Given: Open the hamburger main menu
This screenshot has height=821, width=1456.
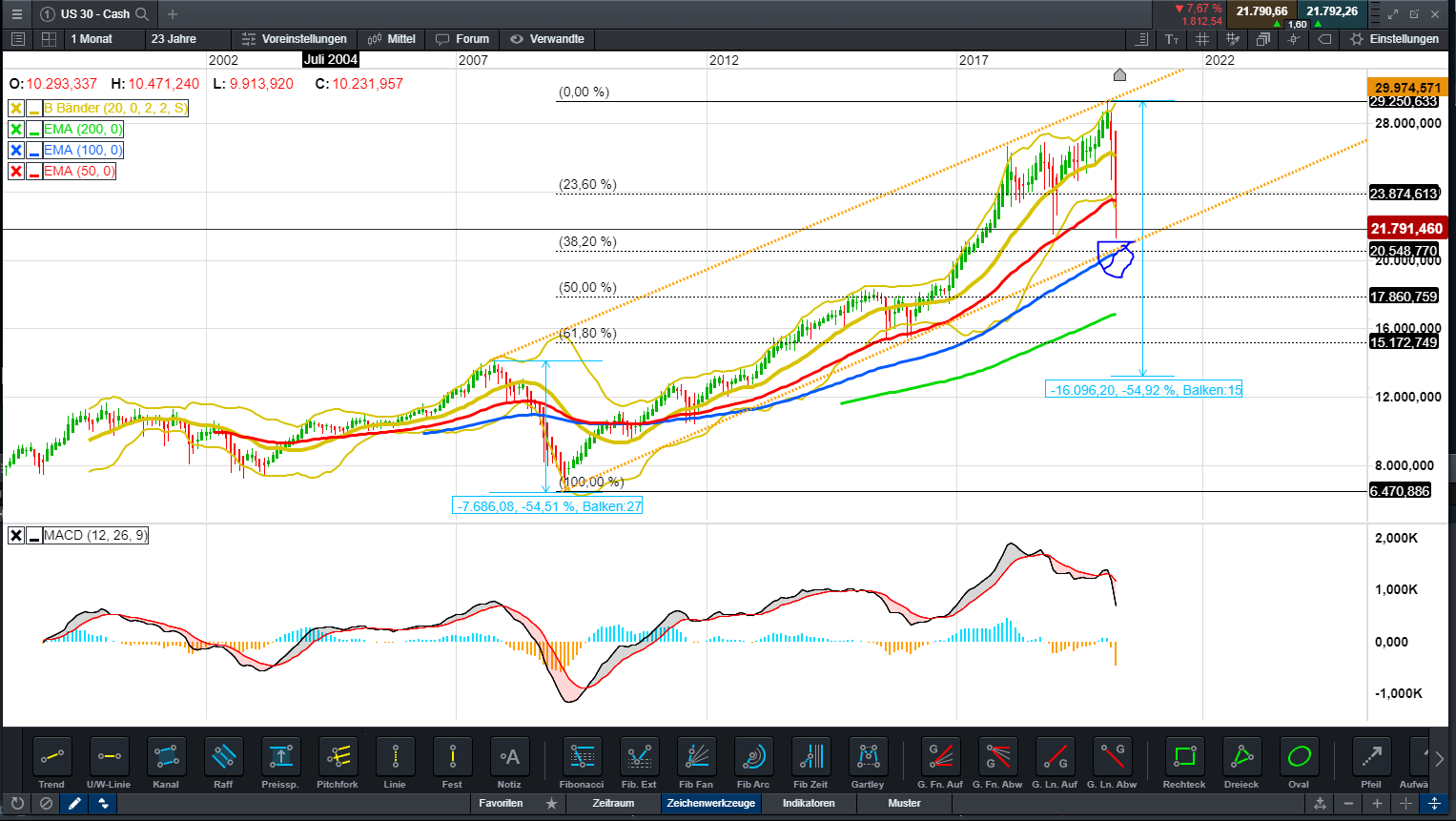Looking at the screenshot, I should 16,14.
